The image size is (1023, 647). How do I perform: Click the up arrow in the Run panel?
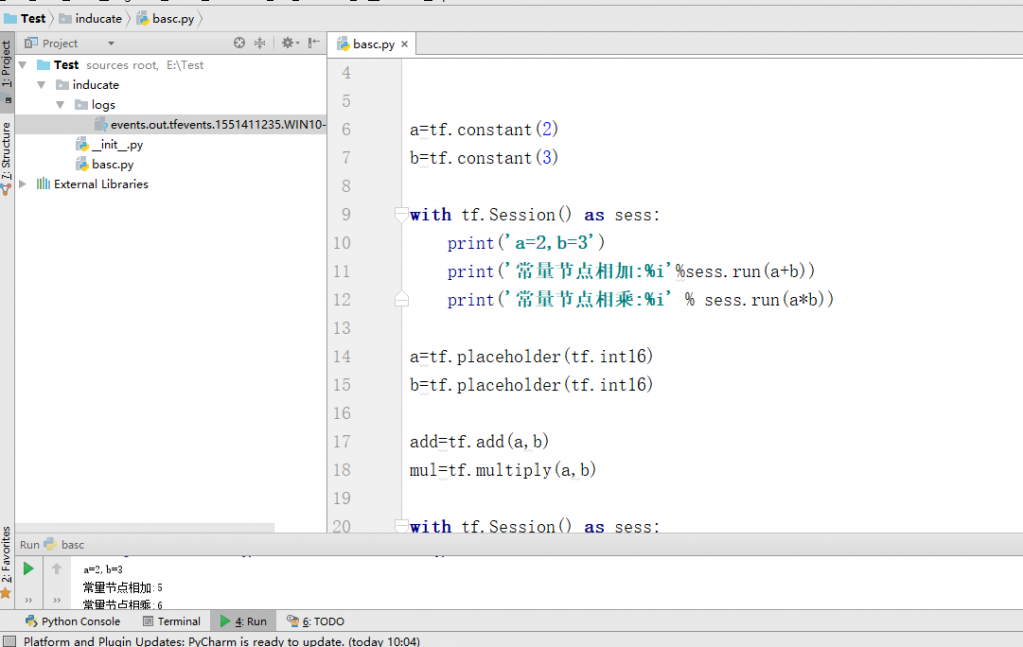coord(57,569)
